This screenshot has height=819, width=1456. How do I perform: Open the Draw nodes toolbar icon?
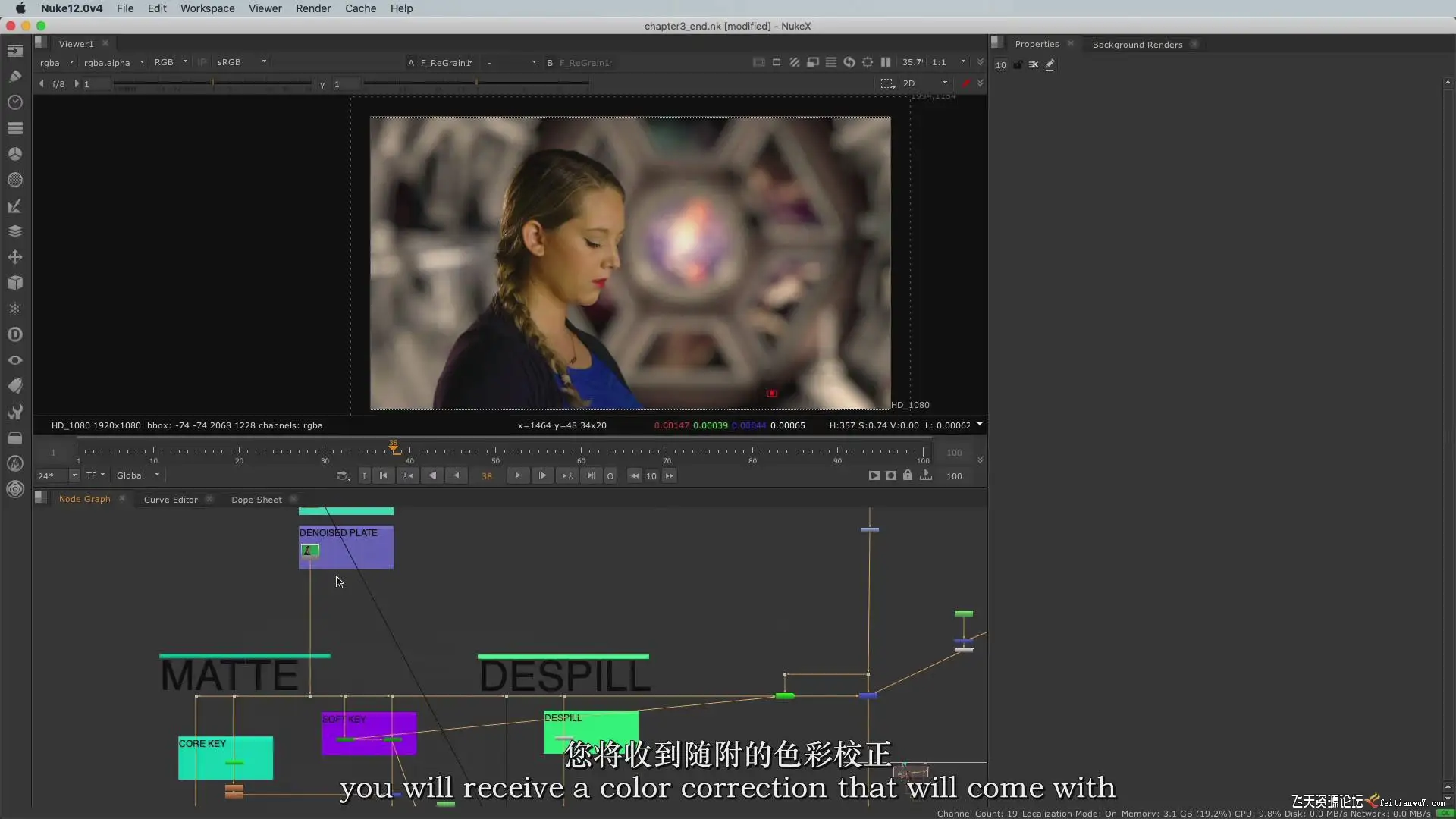(x=15, y=76)
